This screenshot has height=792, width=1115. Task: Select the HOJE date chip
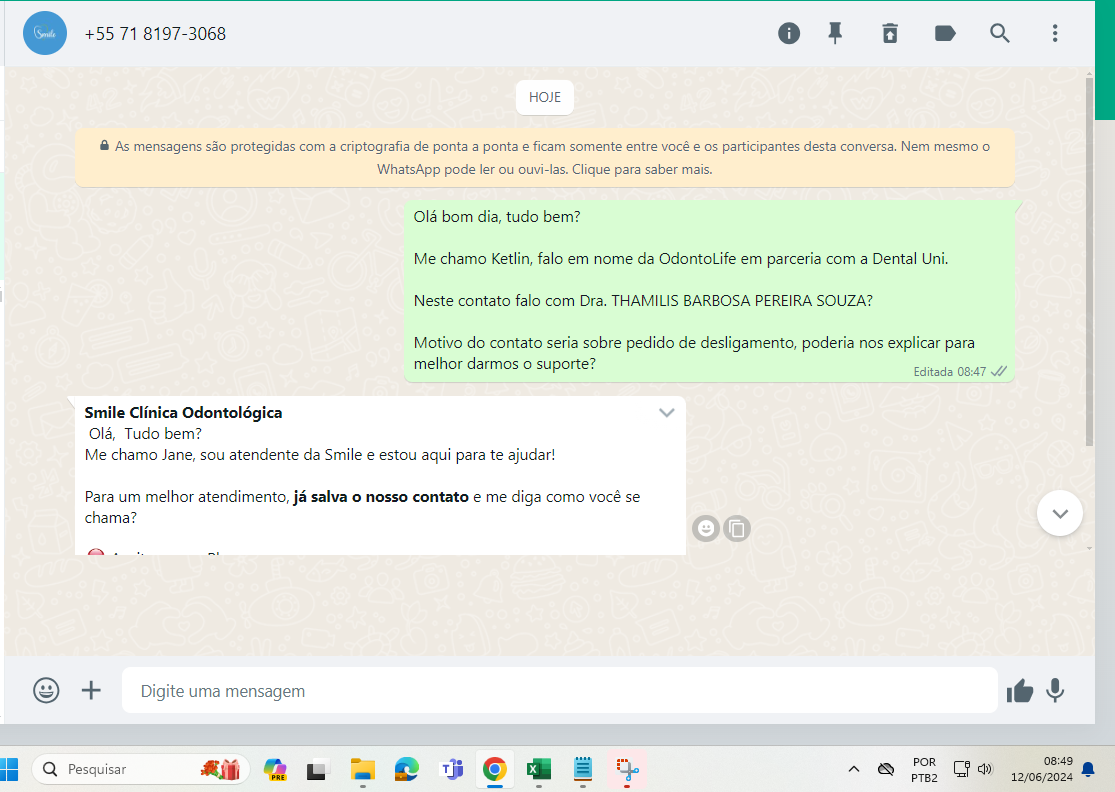[x=545, y=97]
